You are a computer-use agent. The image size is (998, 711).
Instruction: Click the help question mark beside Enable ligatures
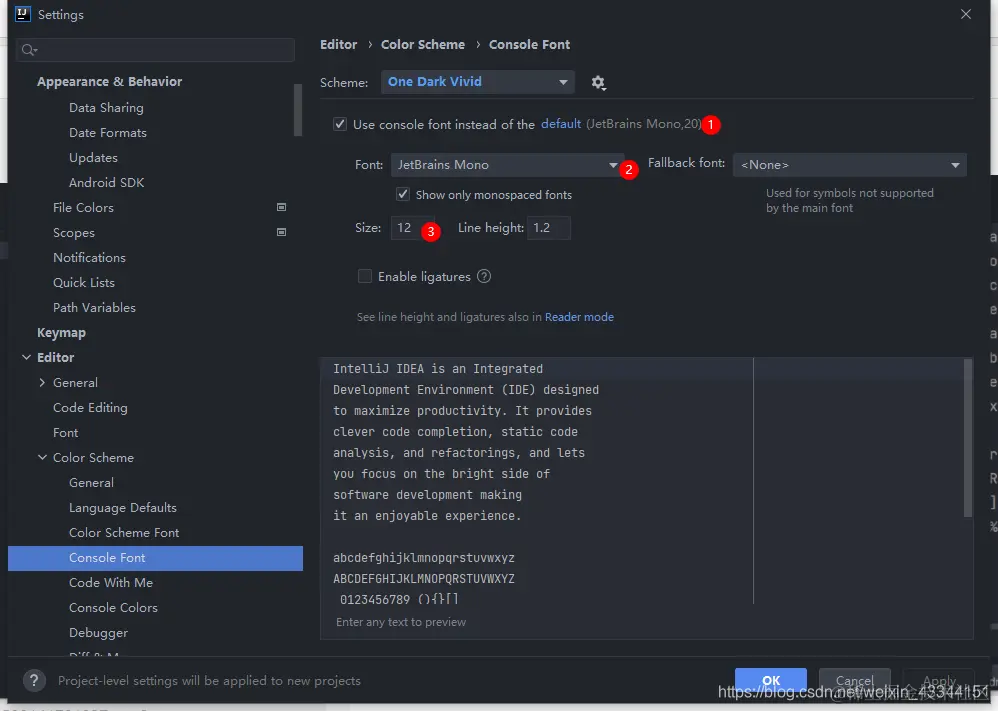pos(484,276)
